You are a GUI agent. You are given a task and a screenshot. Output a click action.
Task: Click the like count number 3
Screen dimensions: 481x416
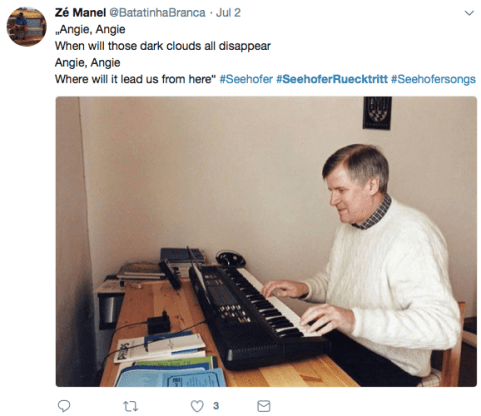click(216, 406)
